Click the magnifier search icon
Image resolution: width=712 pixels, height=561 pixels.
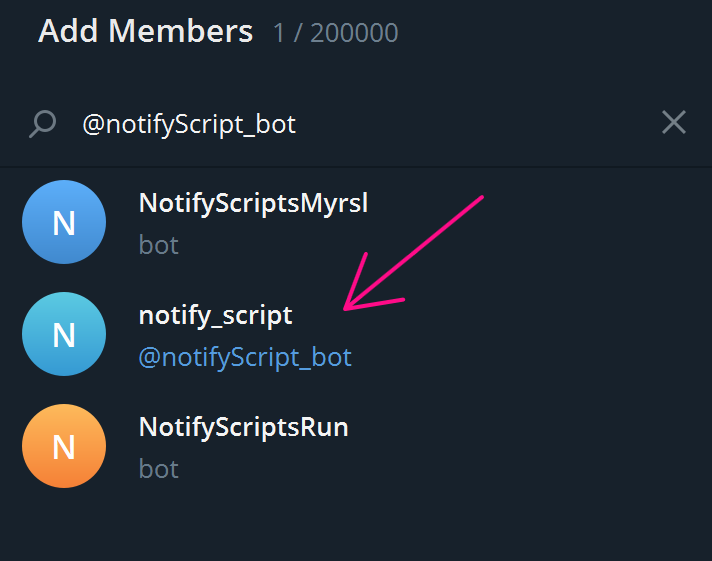point(42,124)
